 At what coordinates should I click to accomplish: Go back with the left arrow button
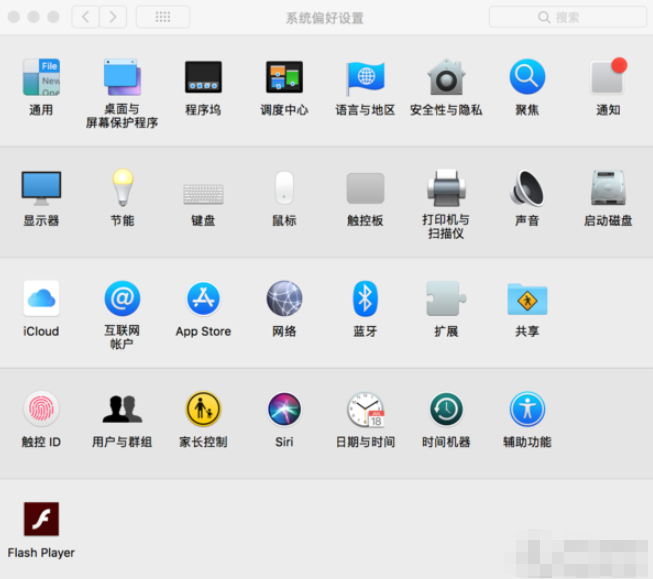coord(85,17)
